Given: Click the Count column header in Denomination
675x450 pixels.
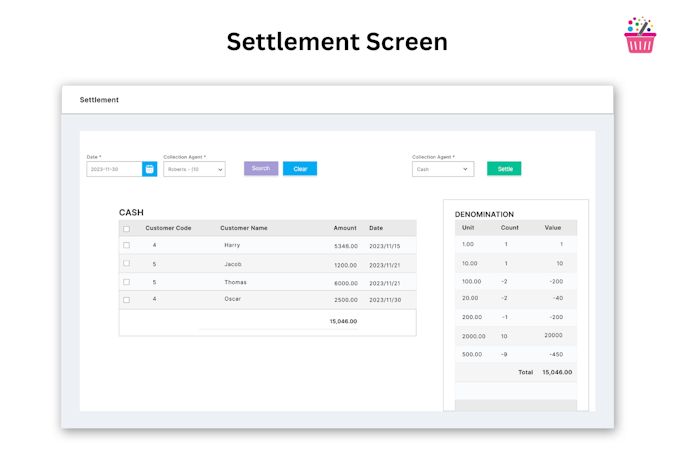Looking at the screenshot, I should coord(510,228).
